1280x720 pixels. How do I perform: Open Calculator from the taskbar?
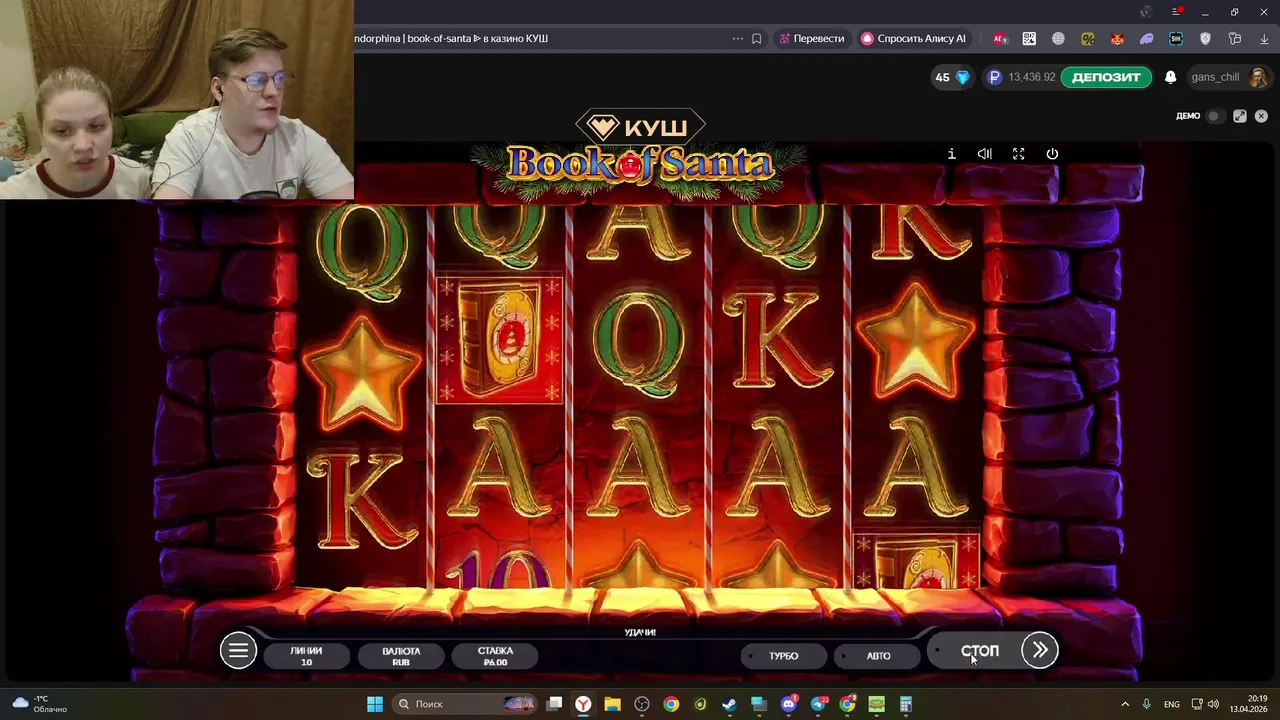pyautogui.click(x=906, y=704)
